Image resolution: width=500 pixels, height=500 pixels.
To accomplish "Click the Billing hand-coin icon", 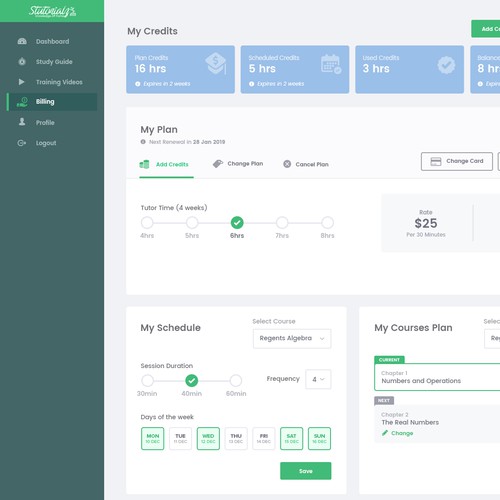I will click(22, 102).
